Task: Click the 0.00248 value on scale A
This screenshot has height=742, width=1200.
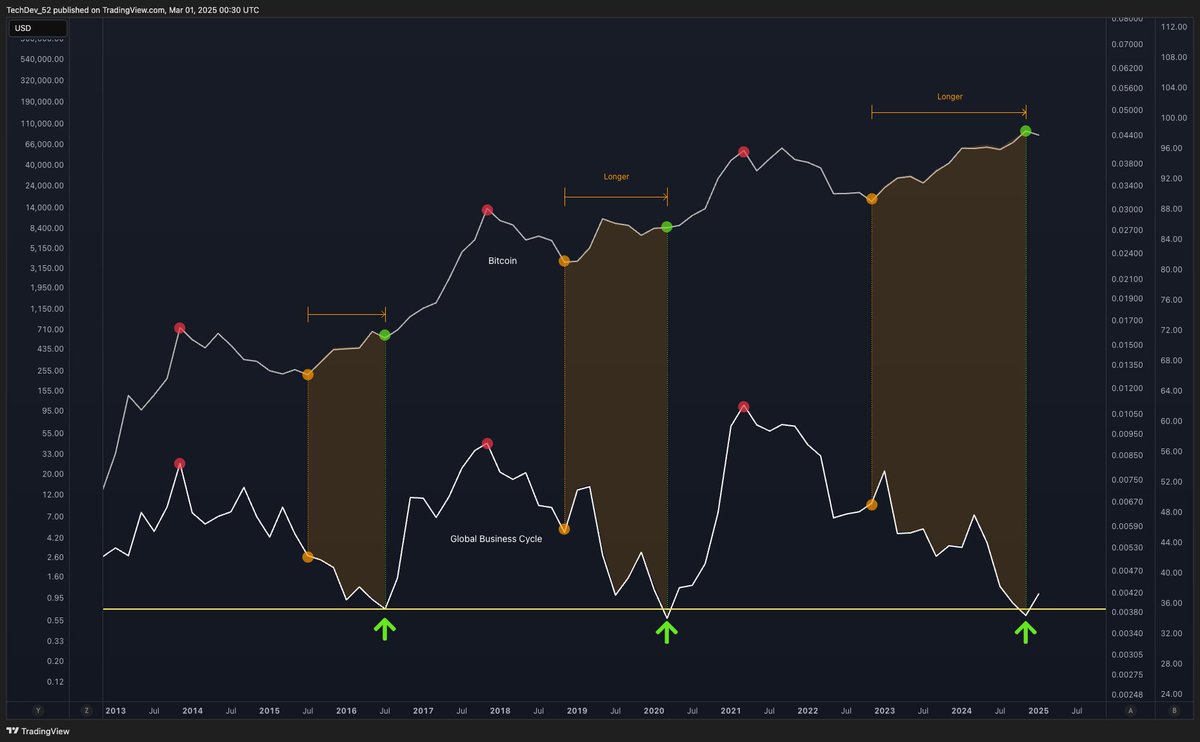Action: tap(1126, 694)
